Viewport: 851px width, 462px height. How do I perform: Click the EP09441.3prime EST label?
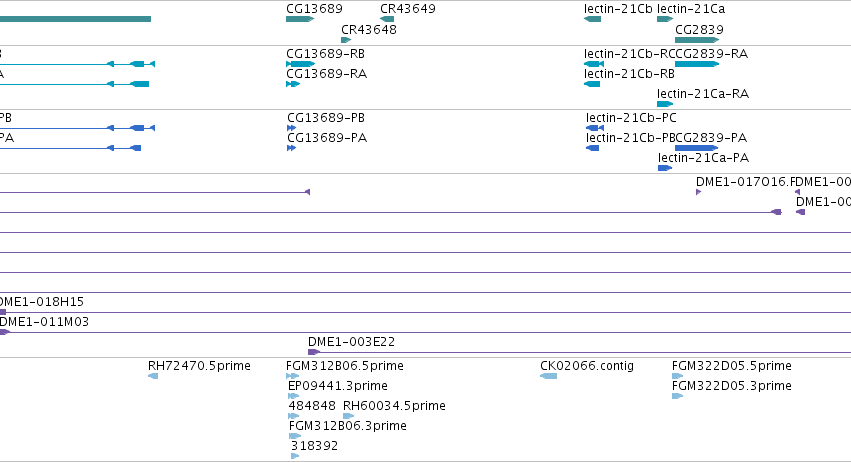(338, 386)
